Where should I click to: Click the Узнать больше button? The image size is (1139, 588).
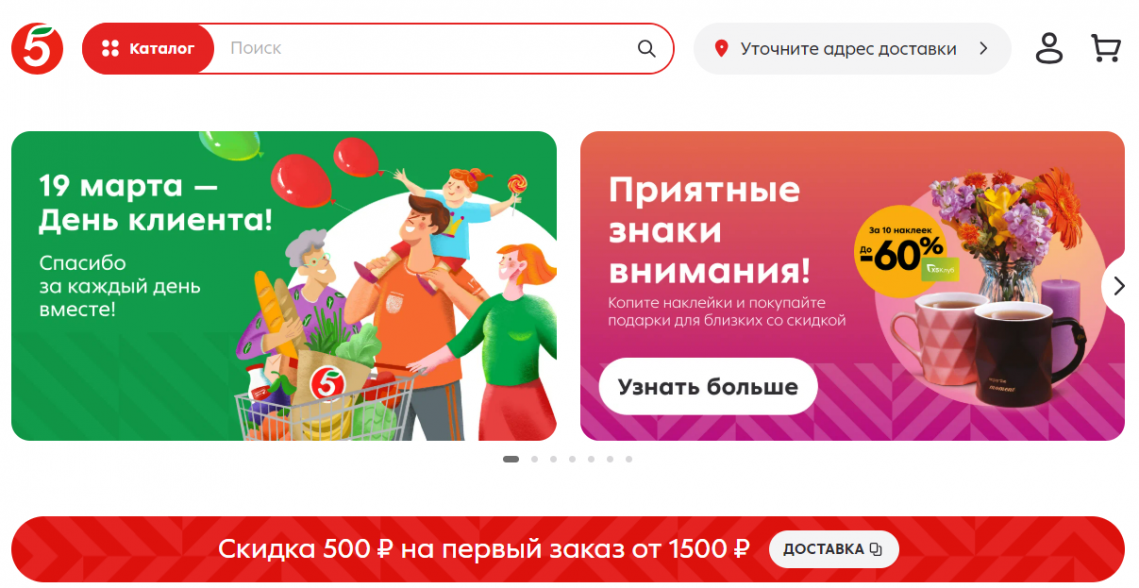[x=708, y=387]
